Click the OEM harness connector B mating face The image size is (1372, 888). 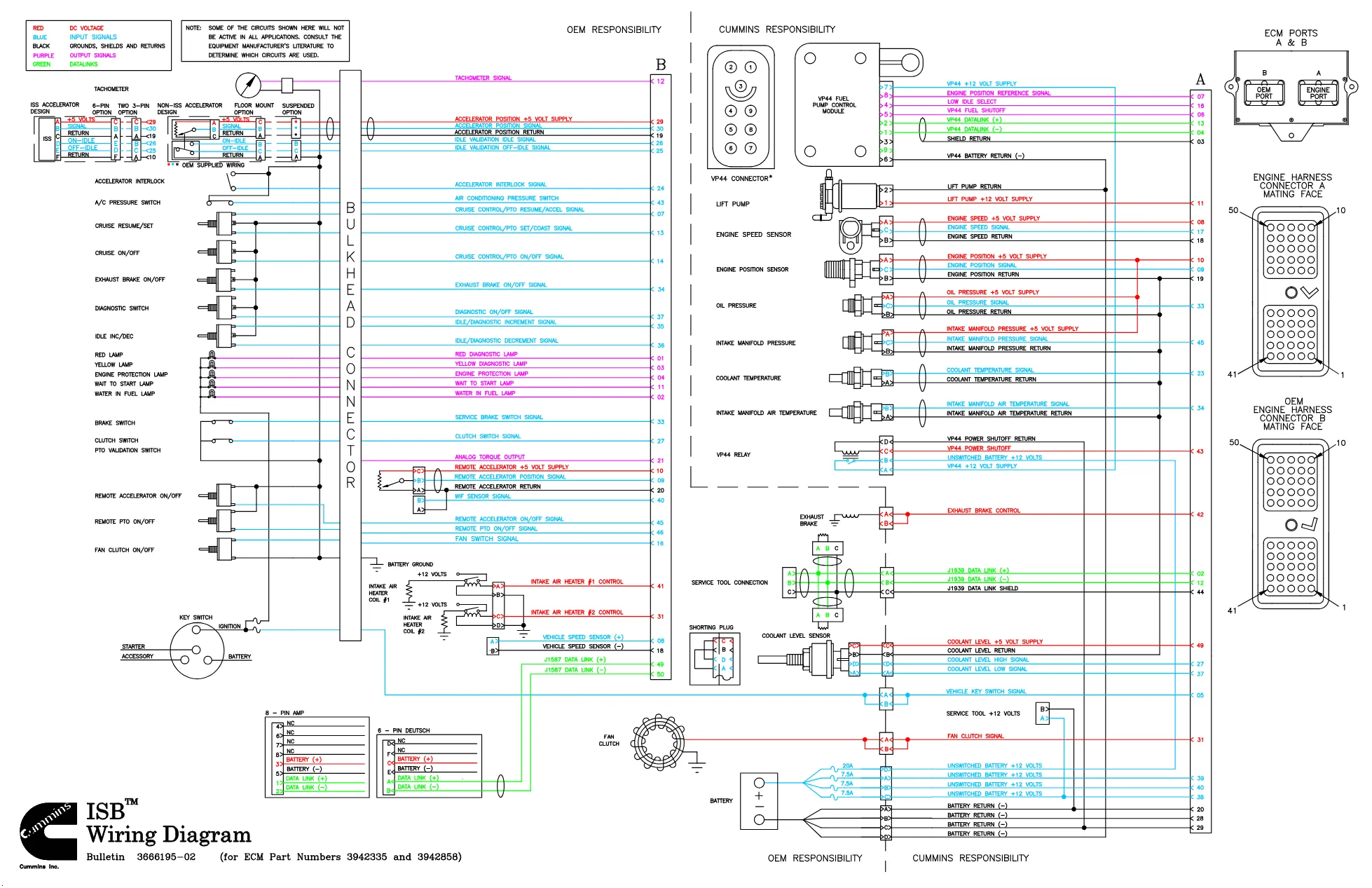click(1290, 525)
